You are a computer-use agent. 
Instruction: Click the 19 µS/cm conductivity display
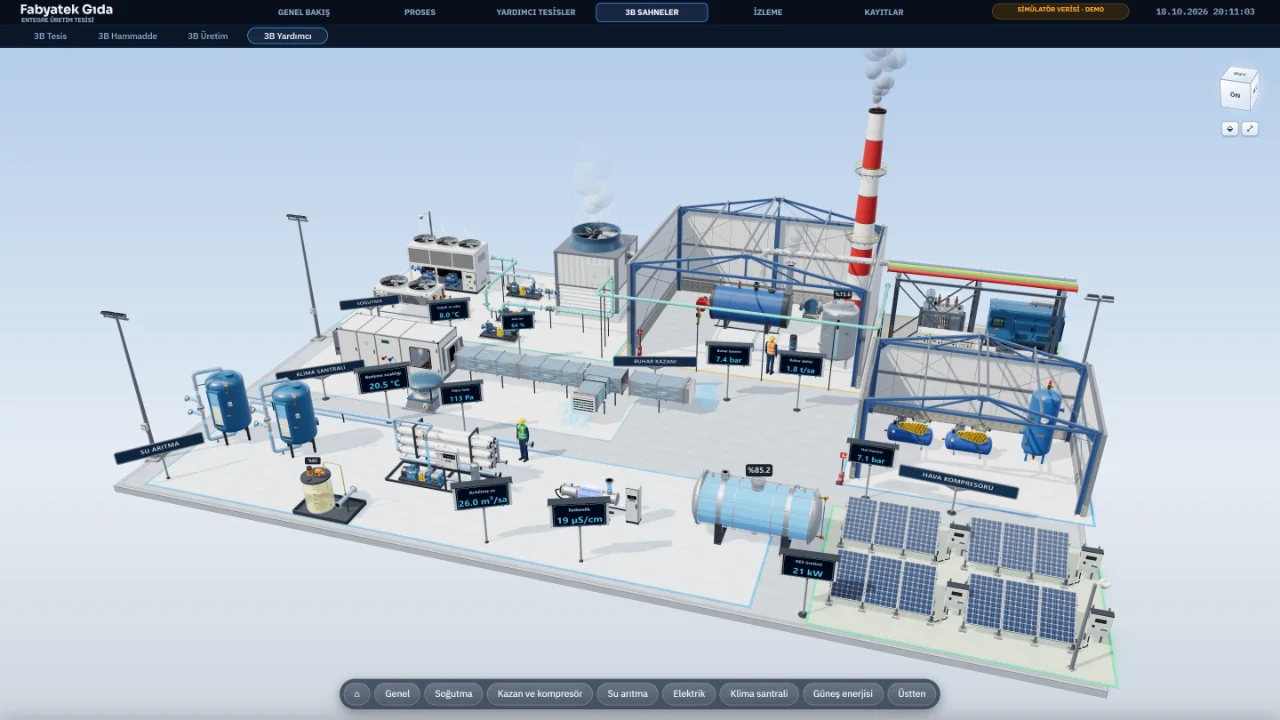pyautogui.click(x=579, y=513)
